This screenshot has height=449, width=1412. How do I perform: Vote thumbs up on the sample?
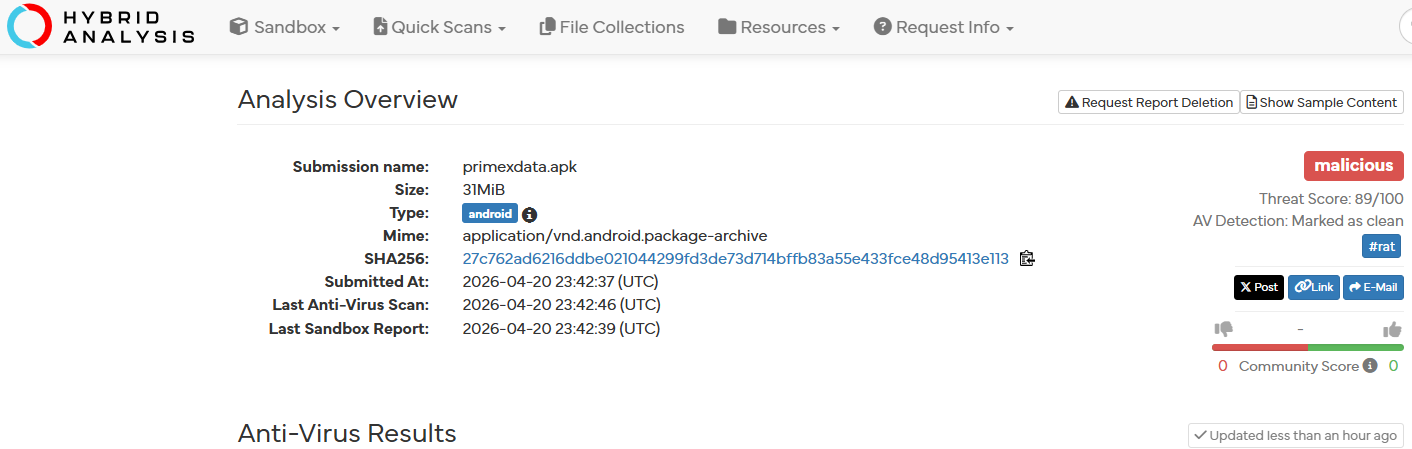(x=1392, y=329)
